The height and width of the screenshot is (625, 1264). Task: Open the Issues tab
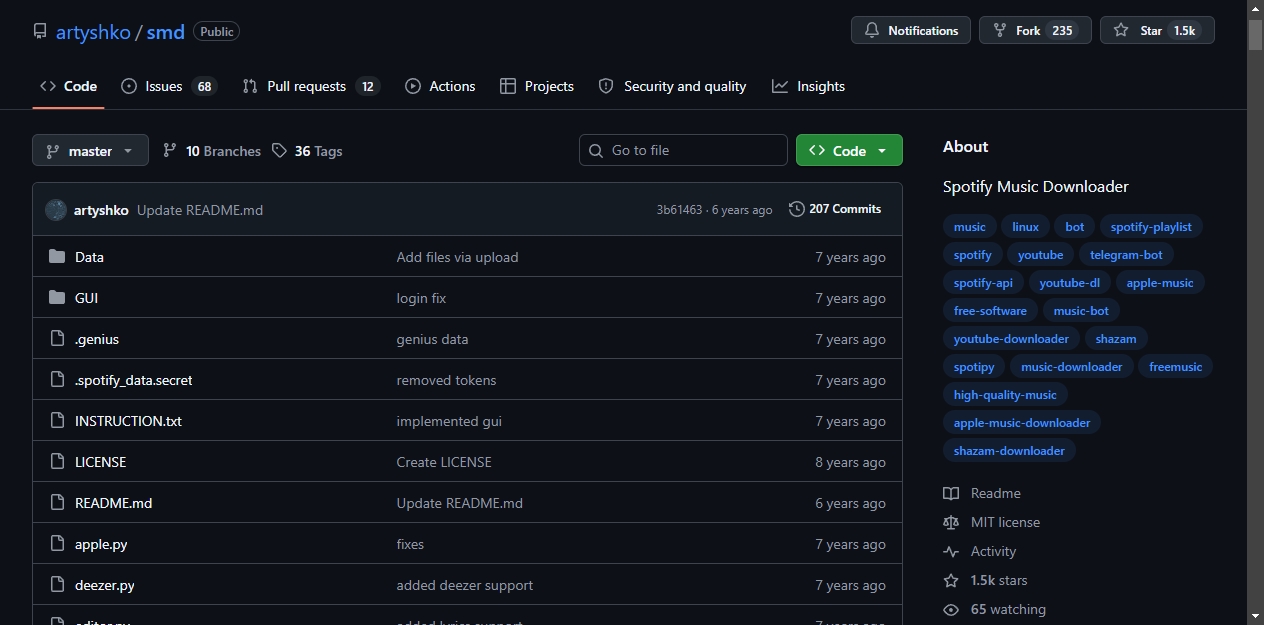pos(169,86)
